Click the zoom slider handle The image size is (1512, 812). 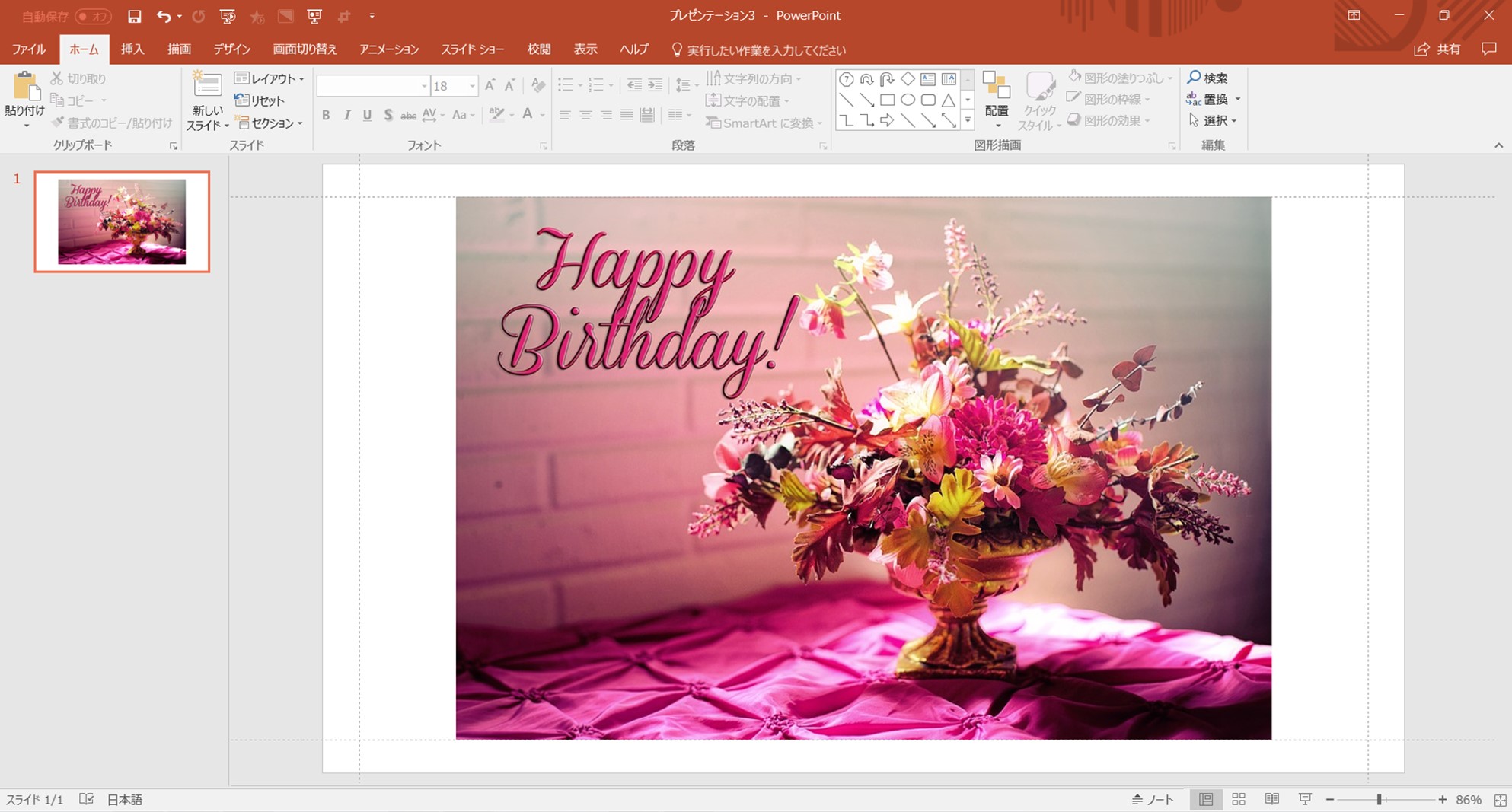1379,800
